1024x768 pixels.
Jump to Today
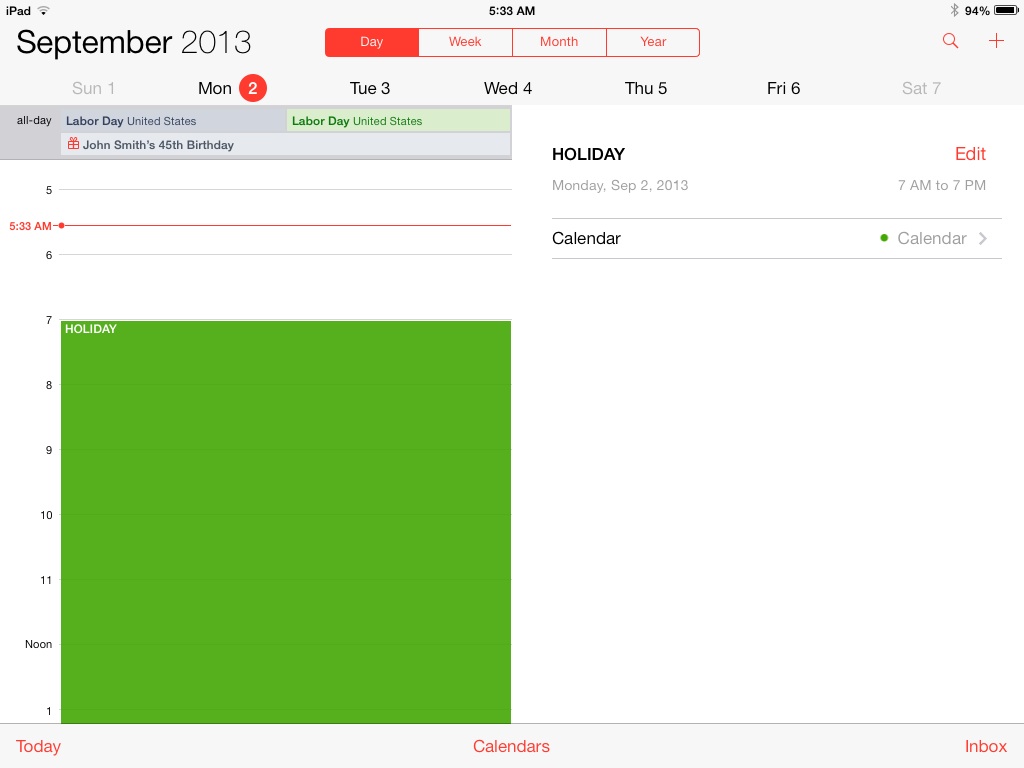pyautogui.click(x=38, y=746)
